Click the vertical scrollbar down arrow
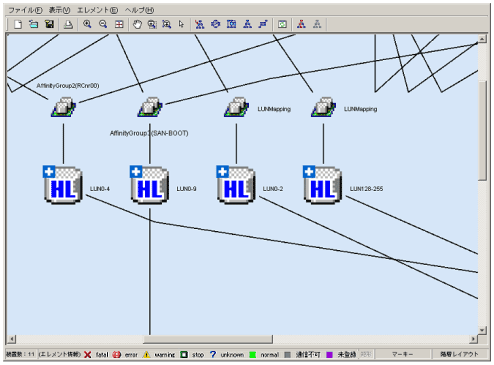Image resolution: width=494 pixels, height=365 pixels. pyautogui.click(x=482, y=330)
